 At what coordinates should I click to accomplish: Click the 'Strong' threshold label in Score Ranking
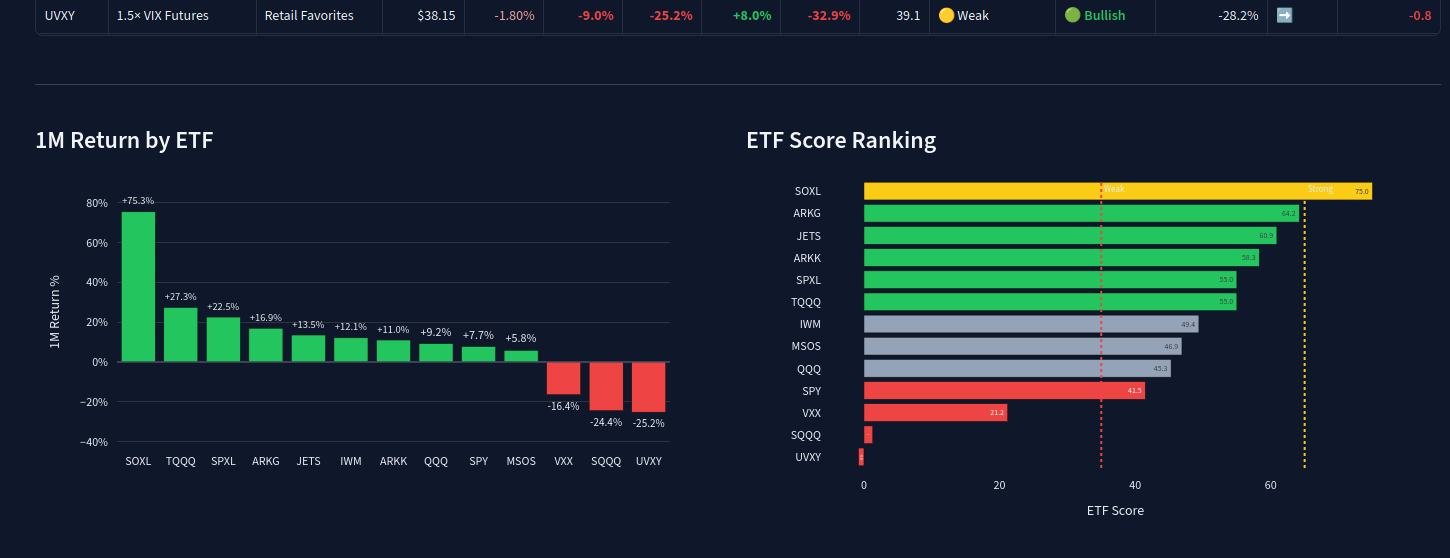click(x=1320, y=189)
